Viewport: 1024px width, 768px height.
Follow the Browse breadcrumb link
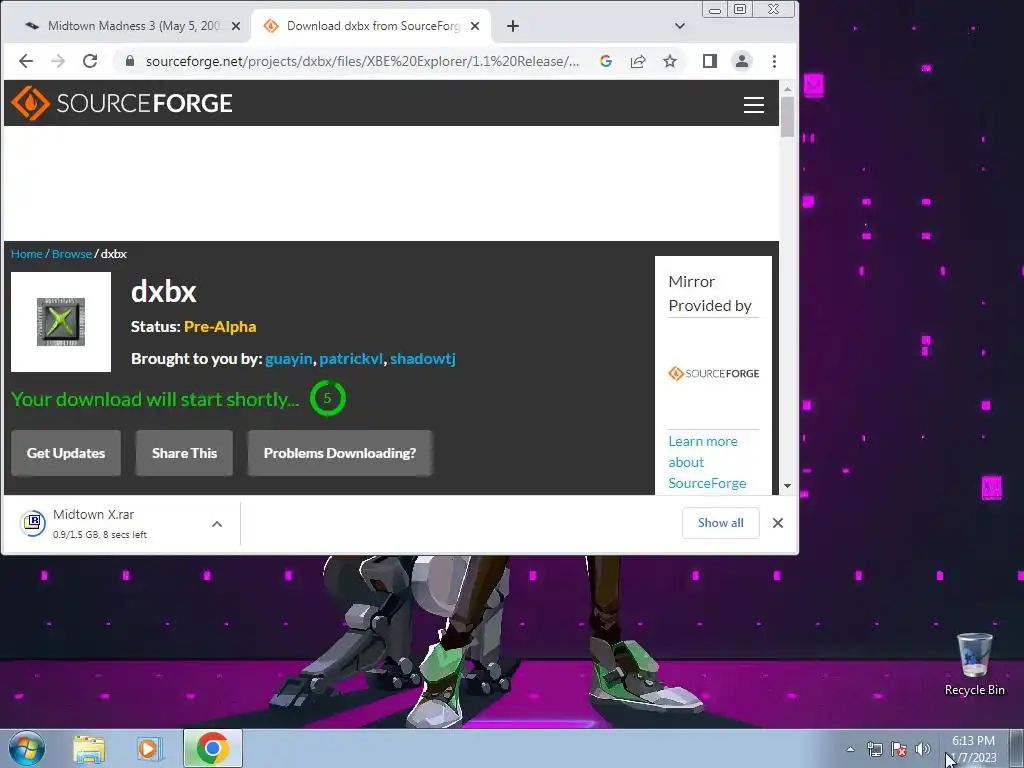click(x=72, y=254)
